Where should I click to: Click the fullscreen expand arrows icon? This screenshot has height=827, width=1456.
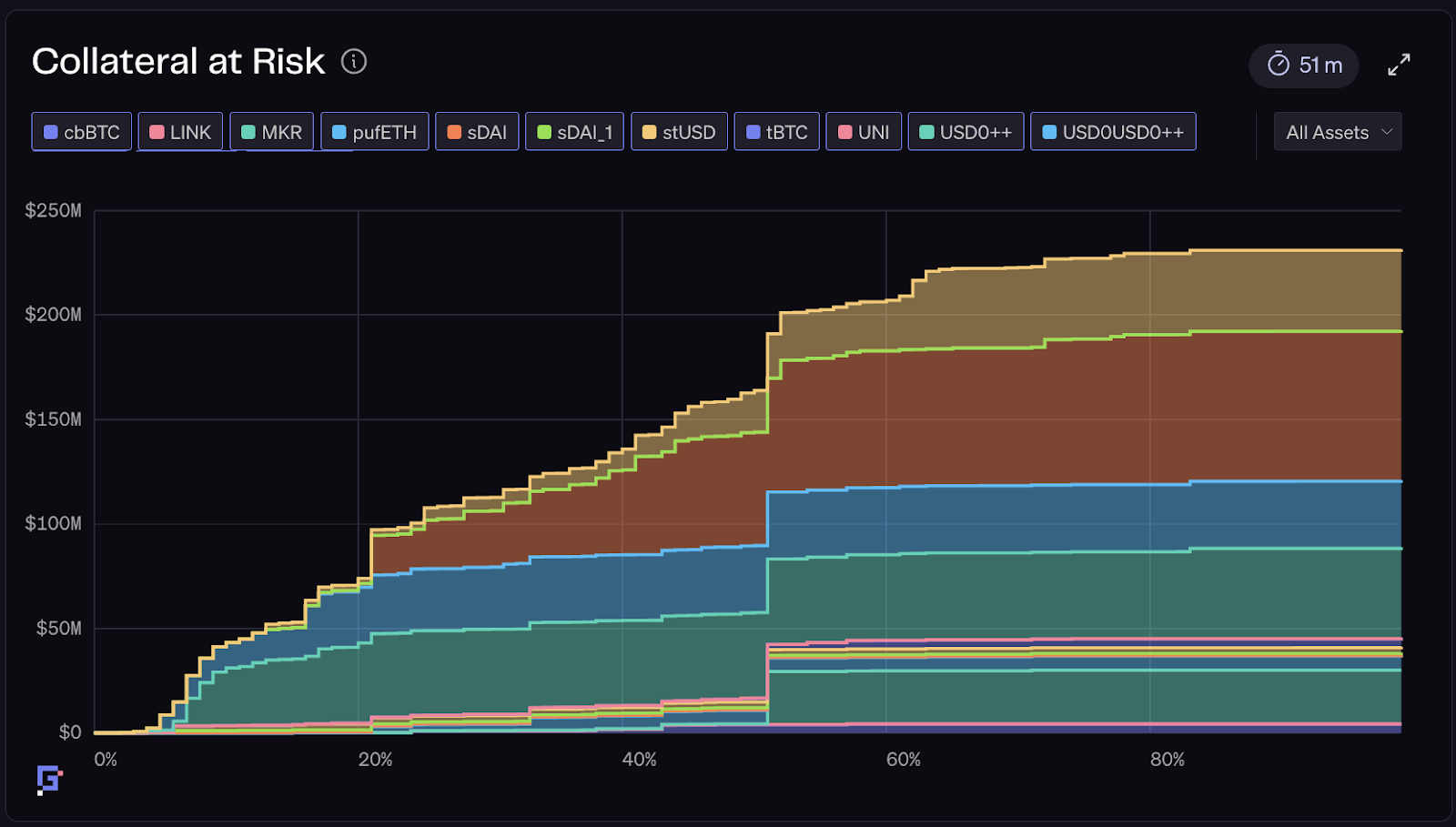coord(1399,65)
